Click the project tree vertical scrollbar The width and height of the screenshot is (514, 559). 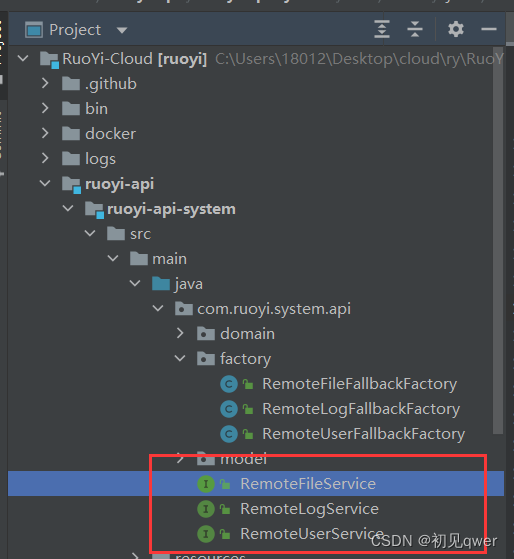coord(498,240)
